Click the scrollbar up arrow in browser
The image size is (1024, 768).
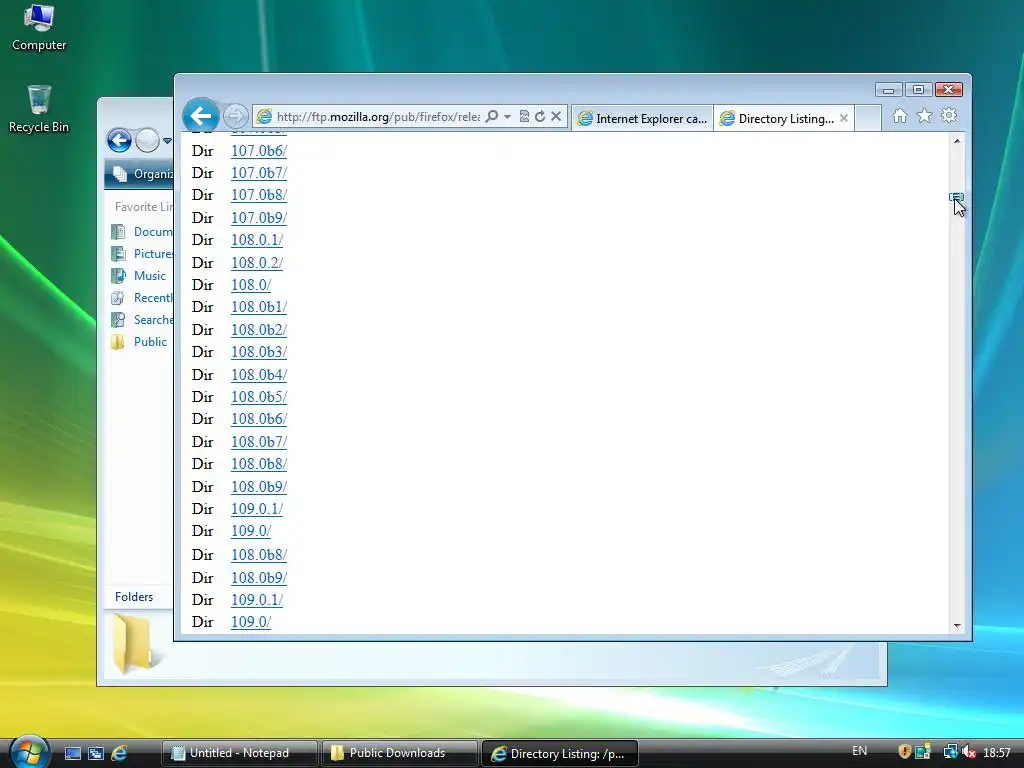(x=957, y=140)
